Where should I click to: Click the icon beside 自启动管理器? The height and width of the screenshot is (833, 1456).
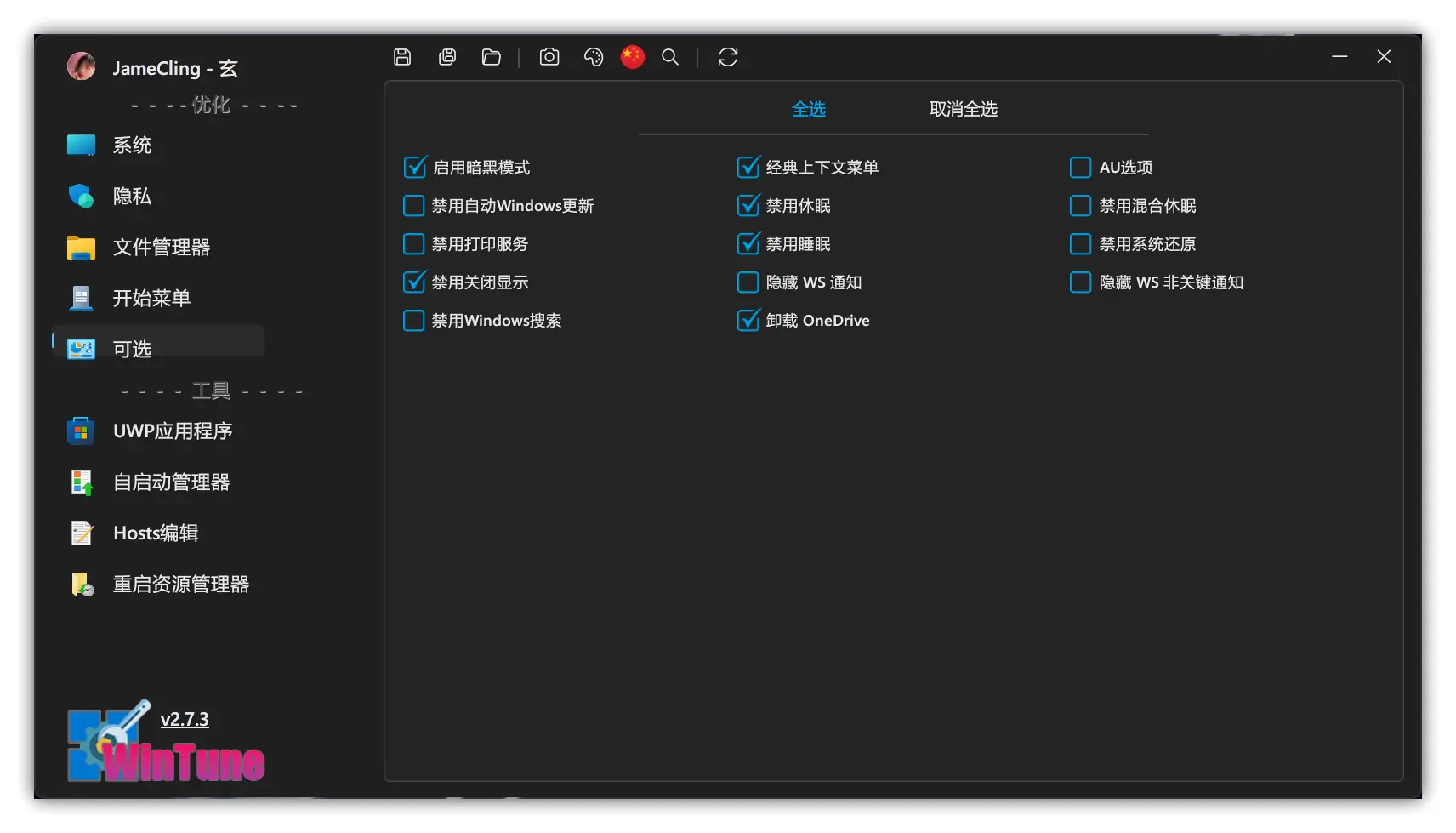82,482
